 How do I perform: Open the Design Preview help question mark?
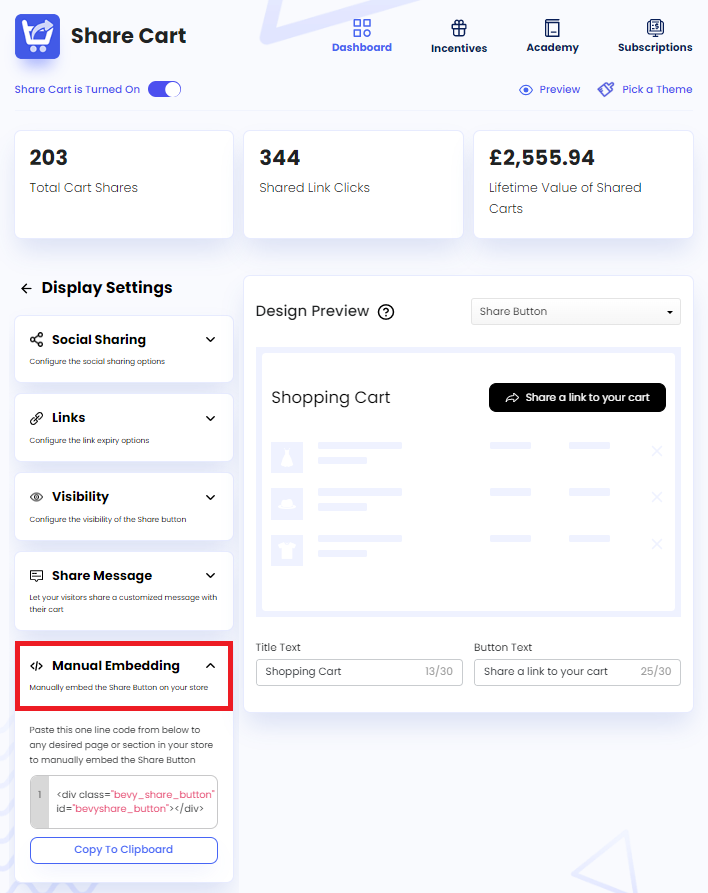pyautogui.click(x=386, y=312)
